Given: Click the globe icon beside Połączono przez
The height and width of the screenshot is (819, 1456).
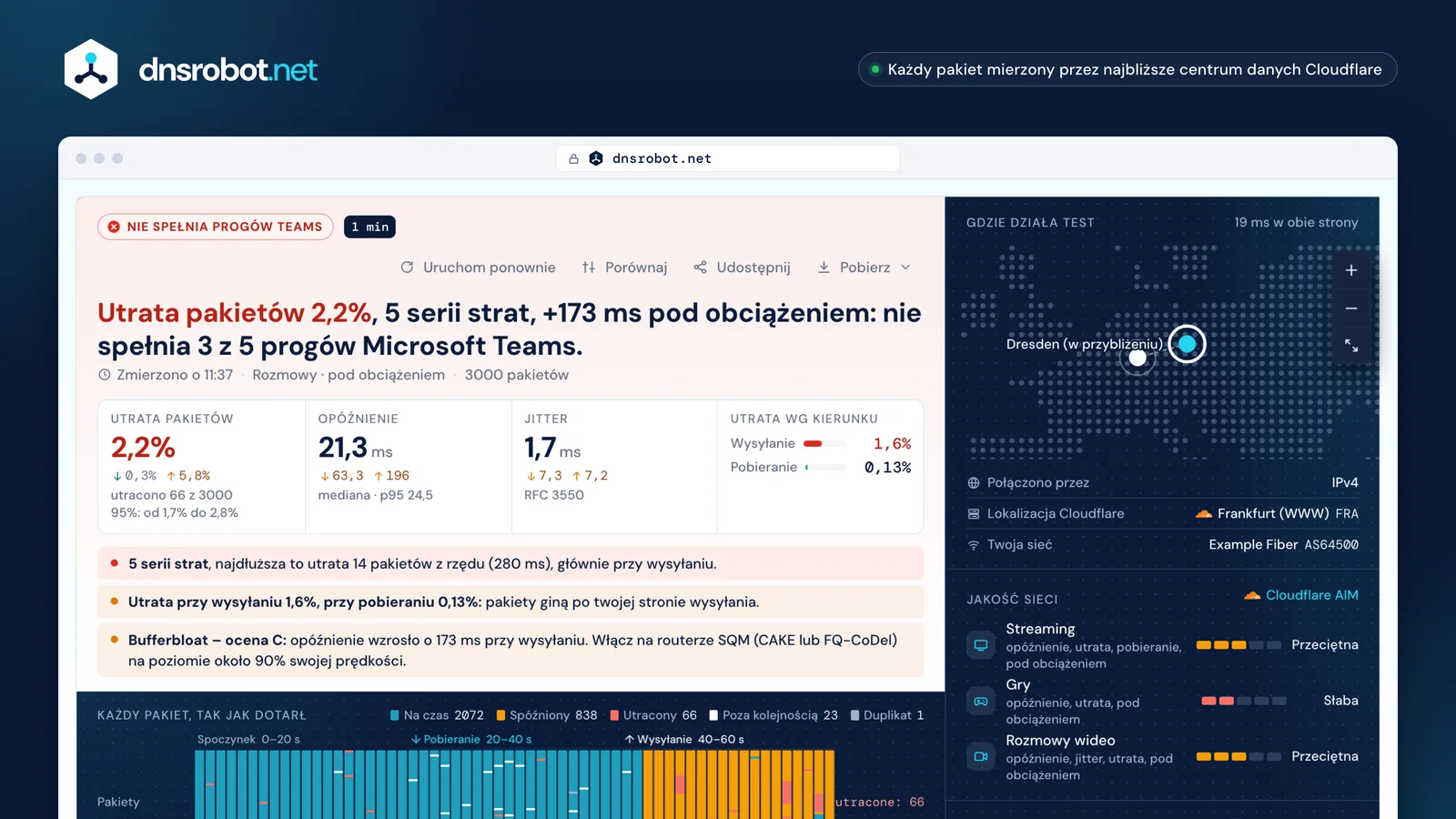Looking at the screenshot, I should tap(974, 483).
